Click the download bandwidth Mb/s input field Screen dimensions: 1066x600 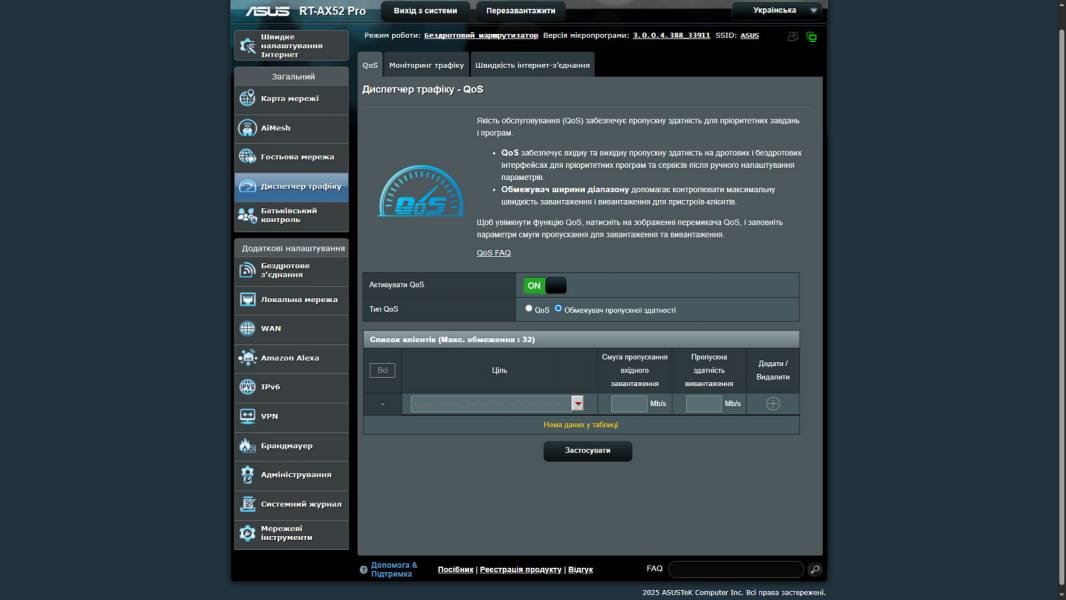coord(629,404)
